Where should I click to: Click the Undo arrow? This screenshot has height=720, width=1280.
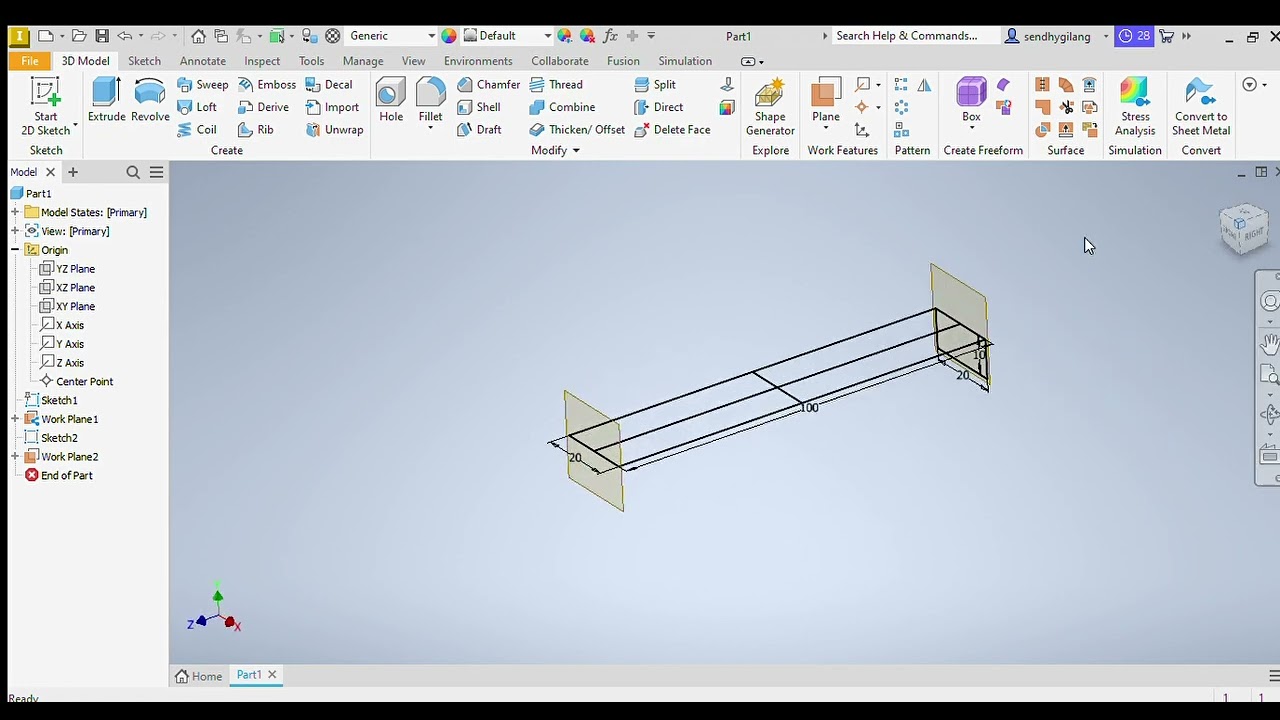tap(125, 36)
